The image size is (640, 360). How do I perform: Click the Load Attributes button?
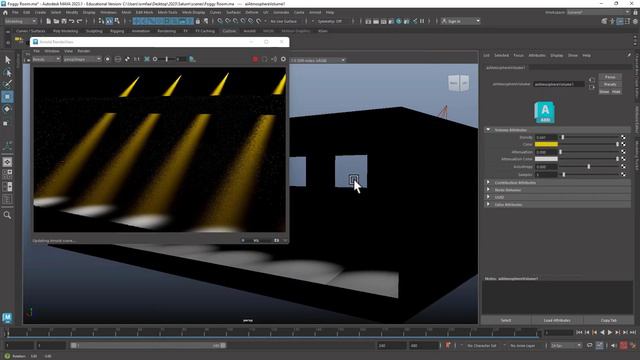coord(557,320)
